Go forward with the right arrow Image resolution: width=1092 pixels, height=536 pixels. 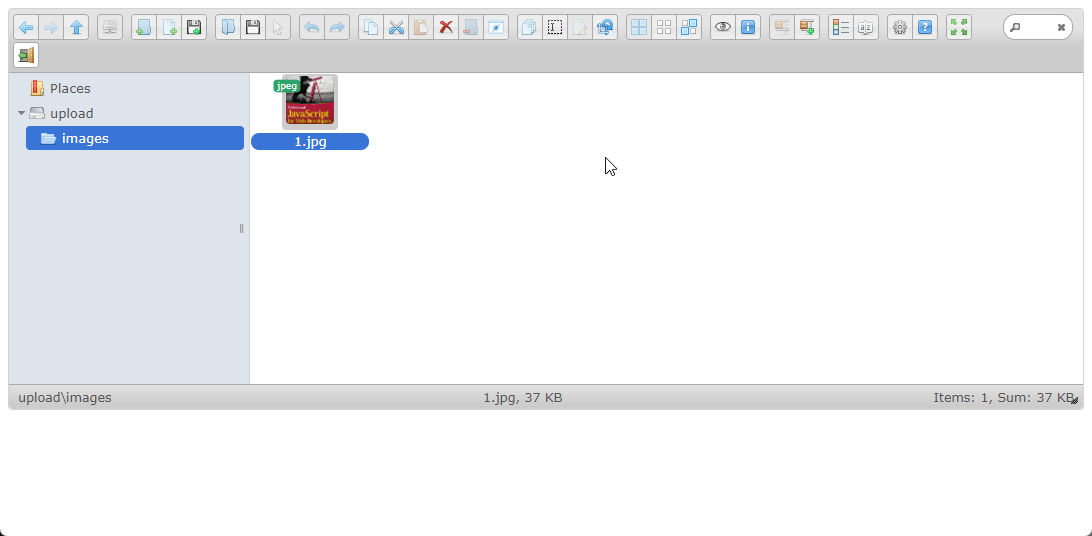tap(51, 27)
